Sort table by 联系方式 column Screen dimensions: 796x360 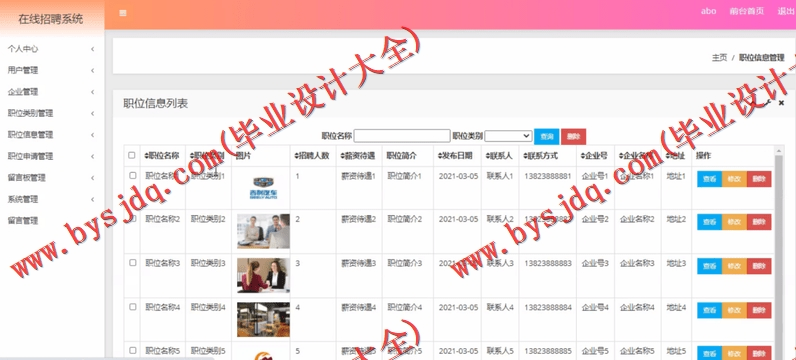(x=540, y=156)
